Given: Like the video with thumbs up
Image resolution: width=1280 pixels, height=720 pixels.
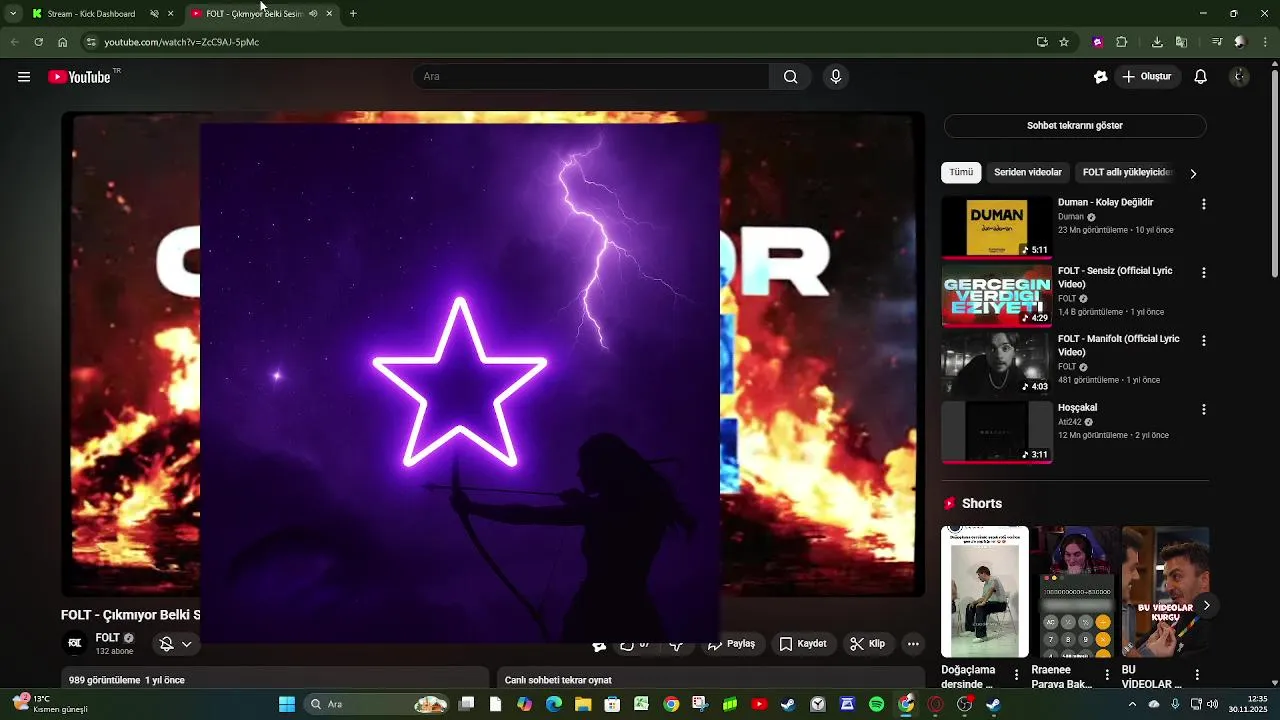Looking at the screenshot, I should (x=635, y=645).
